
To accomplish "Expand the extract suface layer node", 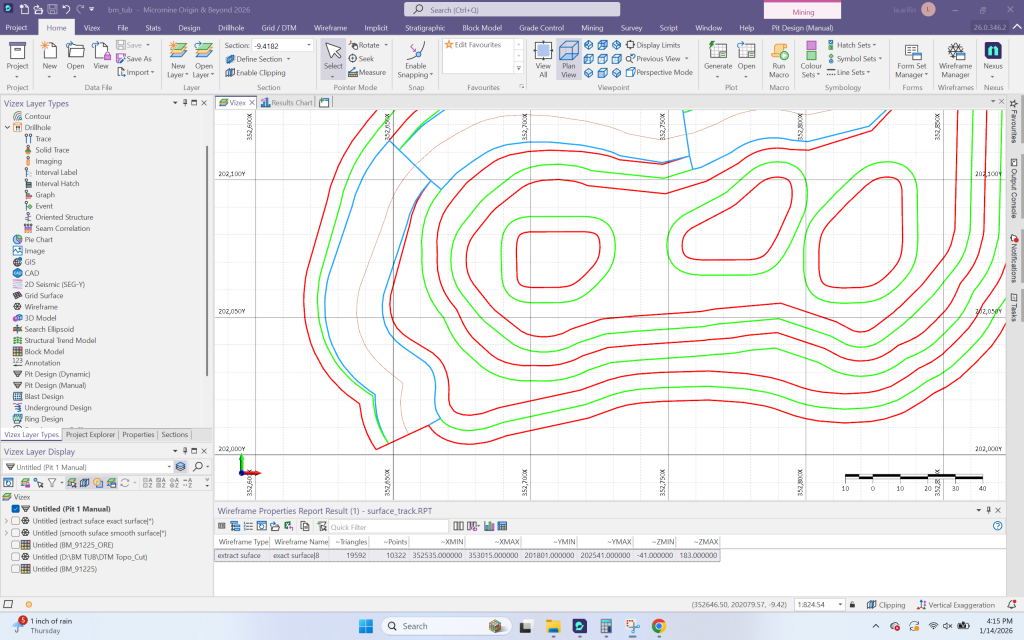I will pyautogui.click(x=7, y=521).
